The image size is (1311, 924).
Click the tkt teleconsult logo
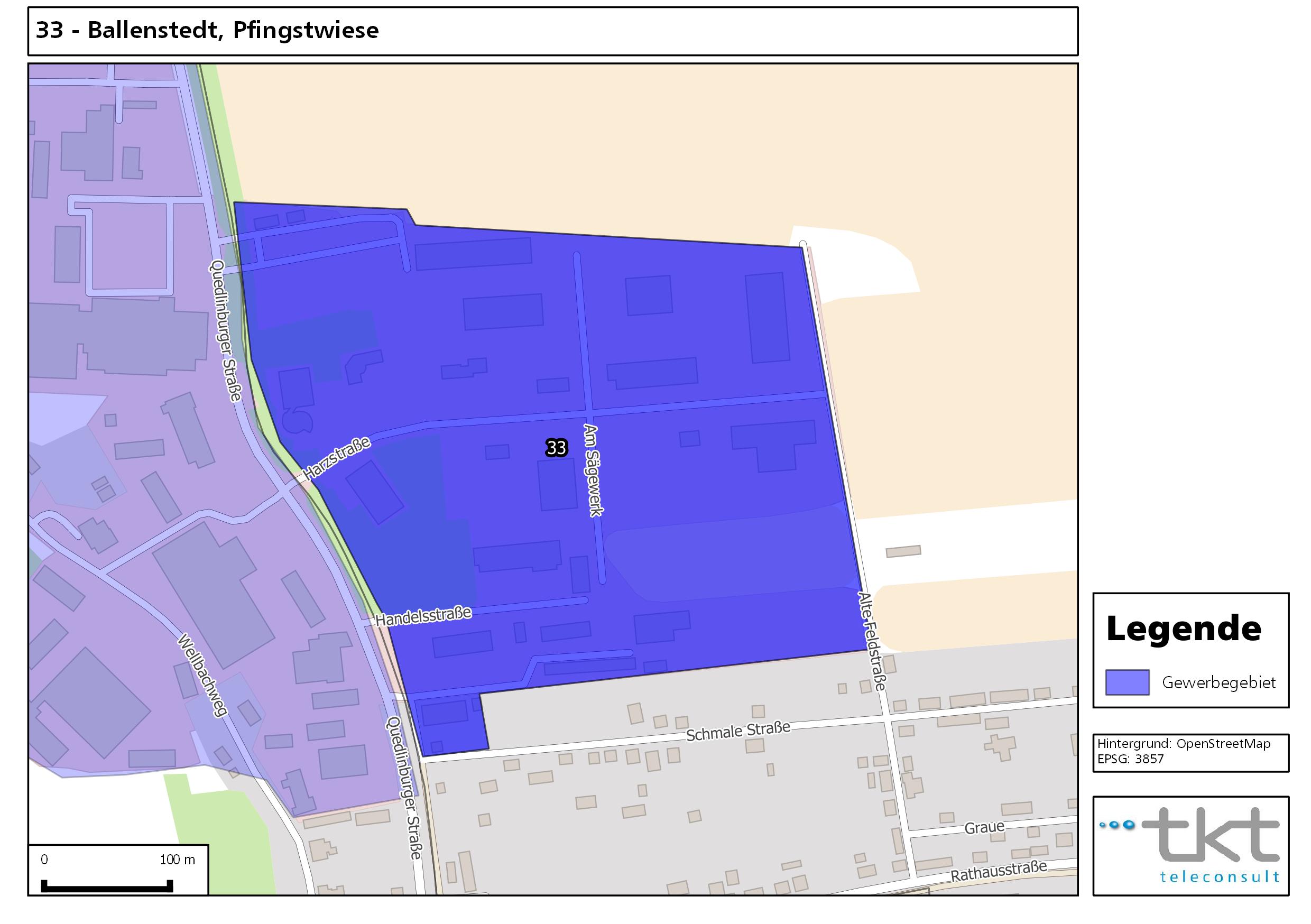click(x=1191, y=845)
